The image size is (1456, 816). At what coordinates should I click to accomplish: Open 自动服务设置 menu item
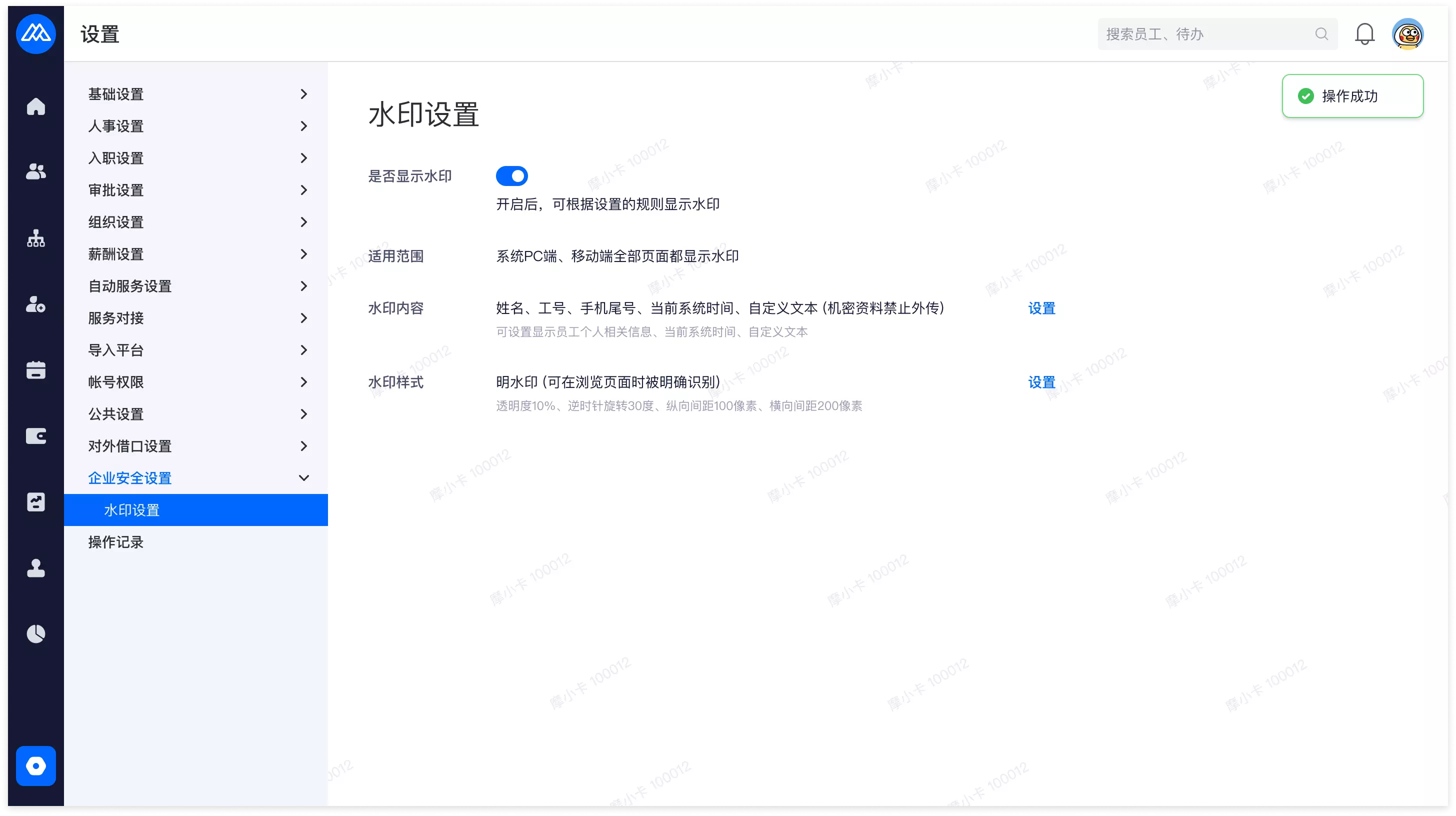[195, 286]
